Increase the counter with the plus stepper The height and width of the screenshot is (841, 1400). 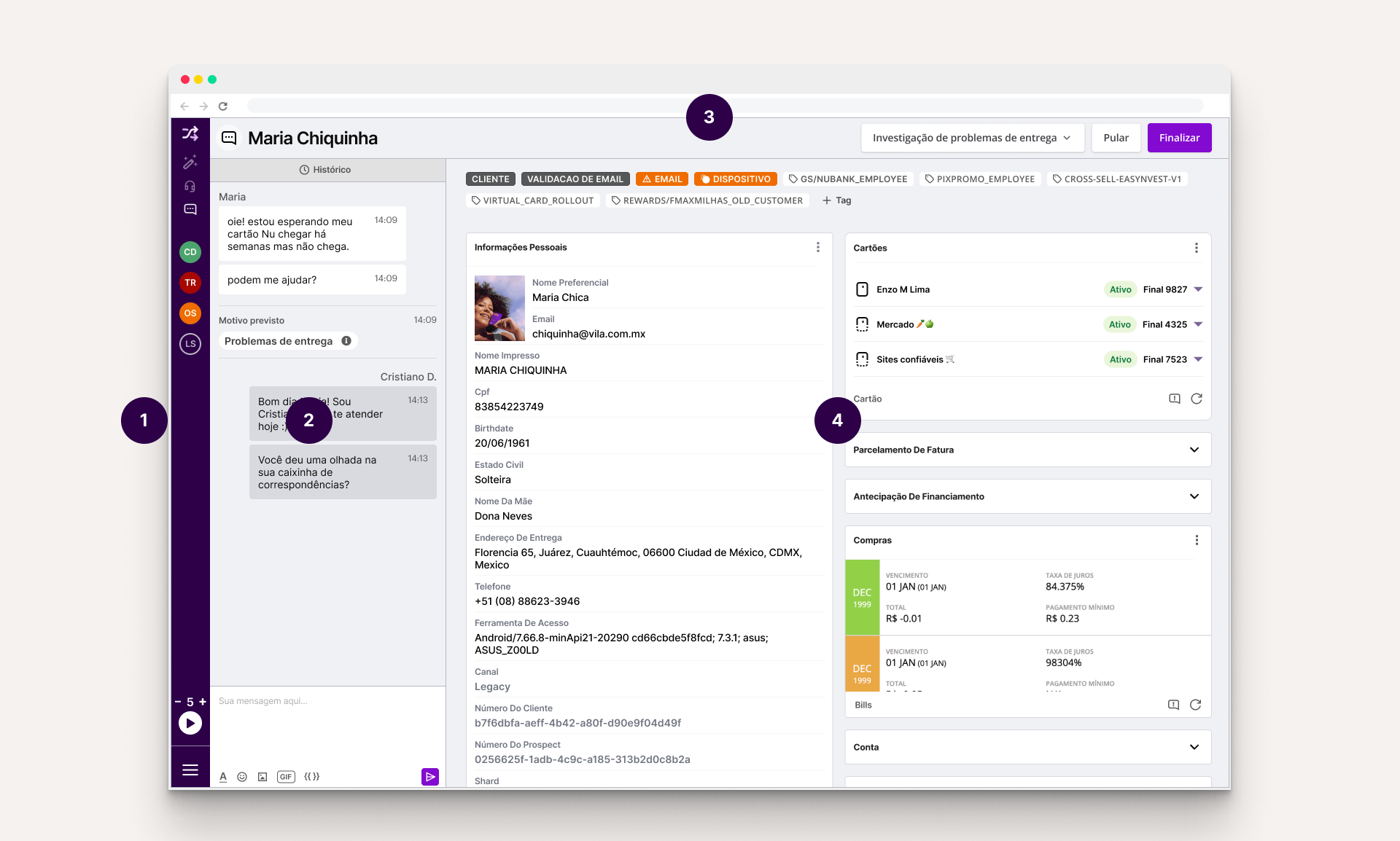tap(203, 702)
